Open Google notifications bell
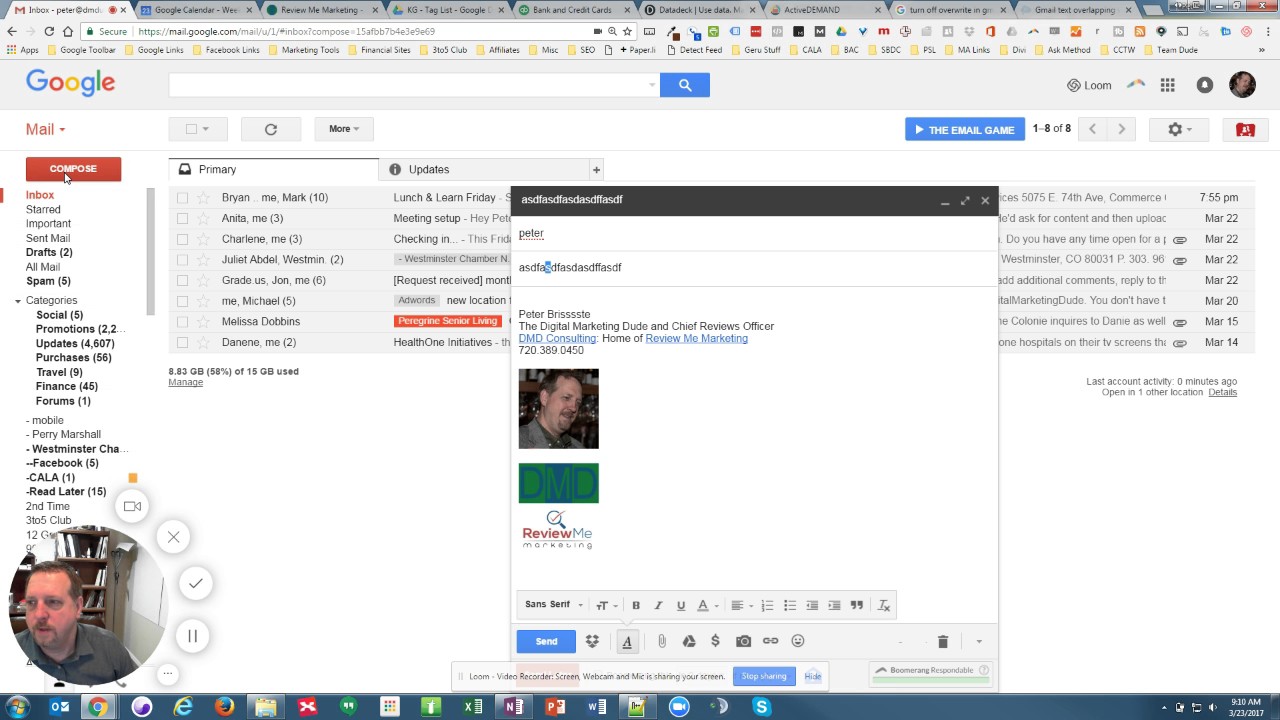Image resolution: width=1280 pixels, height=720 pixels. pyautogui.click(x=1205, y=85)
